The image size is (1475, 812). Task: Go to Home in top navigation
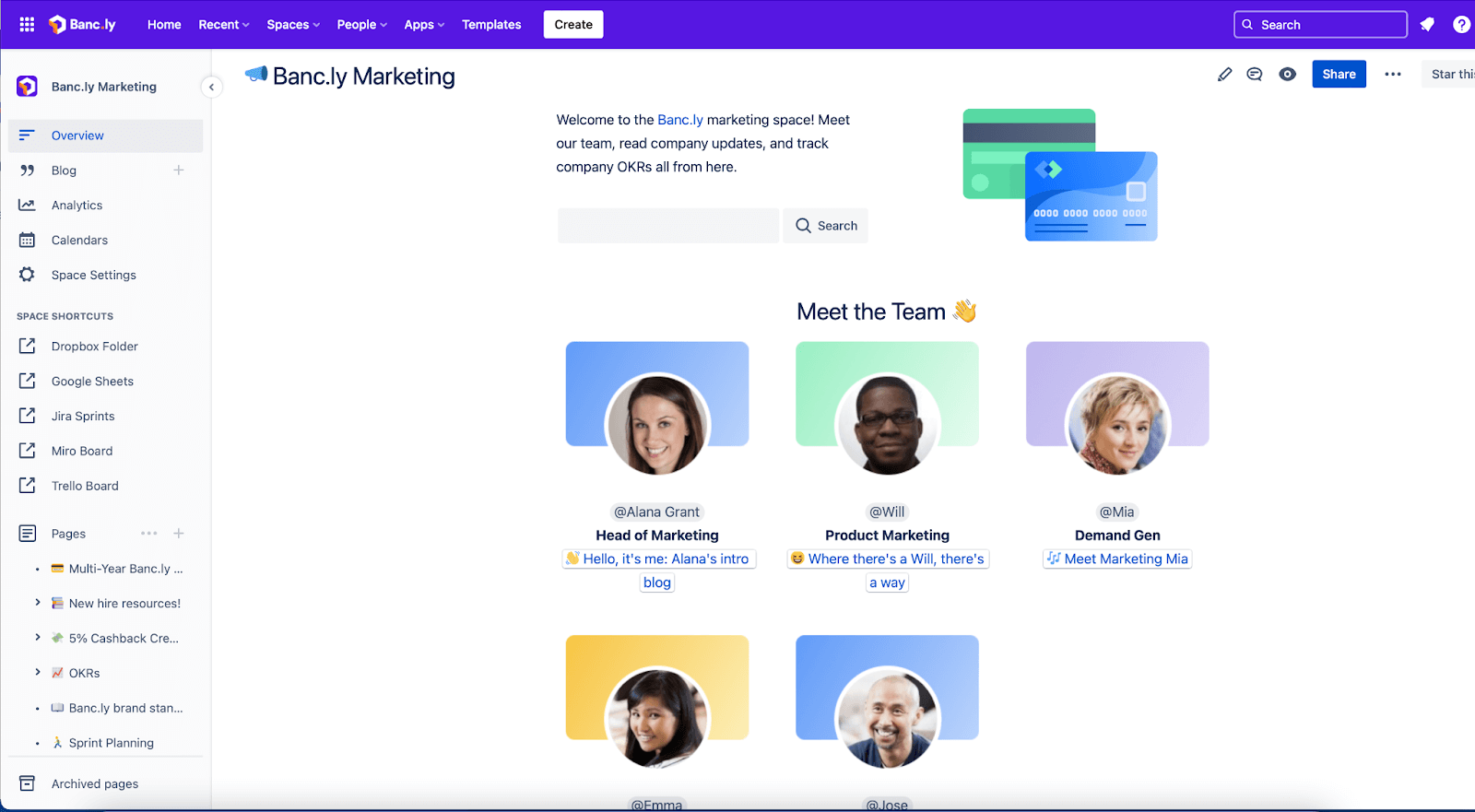tap(164, 25)
